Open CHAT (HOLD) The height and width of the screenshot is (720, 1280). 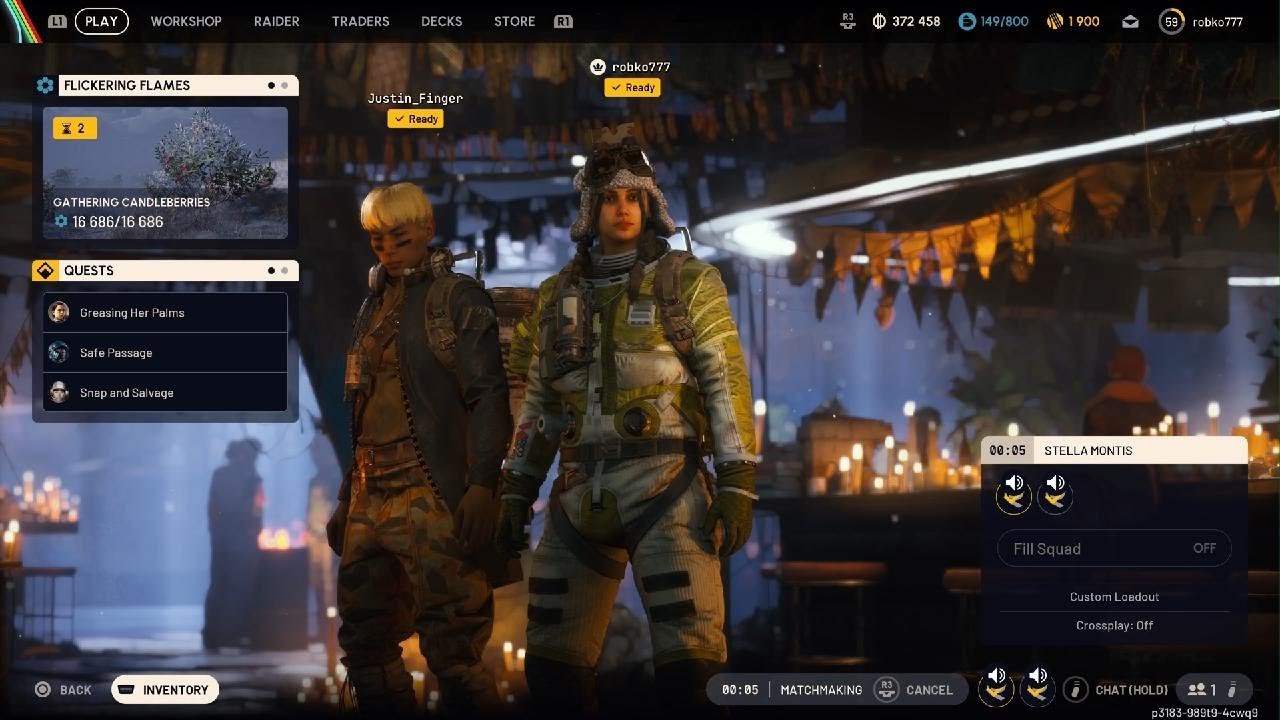1132,690
